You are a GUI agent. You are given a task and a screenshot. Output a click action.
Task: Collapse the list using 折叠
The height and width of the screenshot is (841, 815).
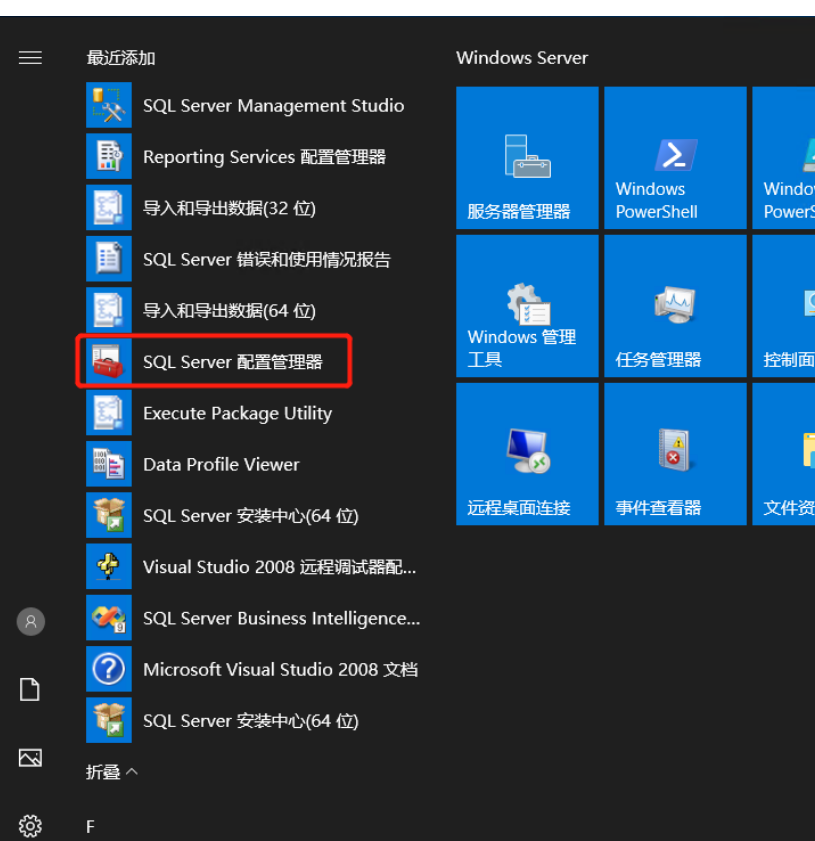click(112, 772)
